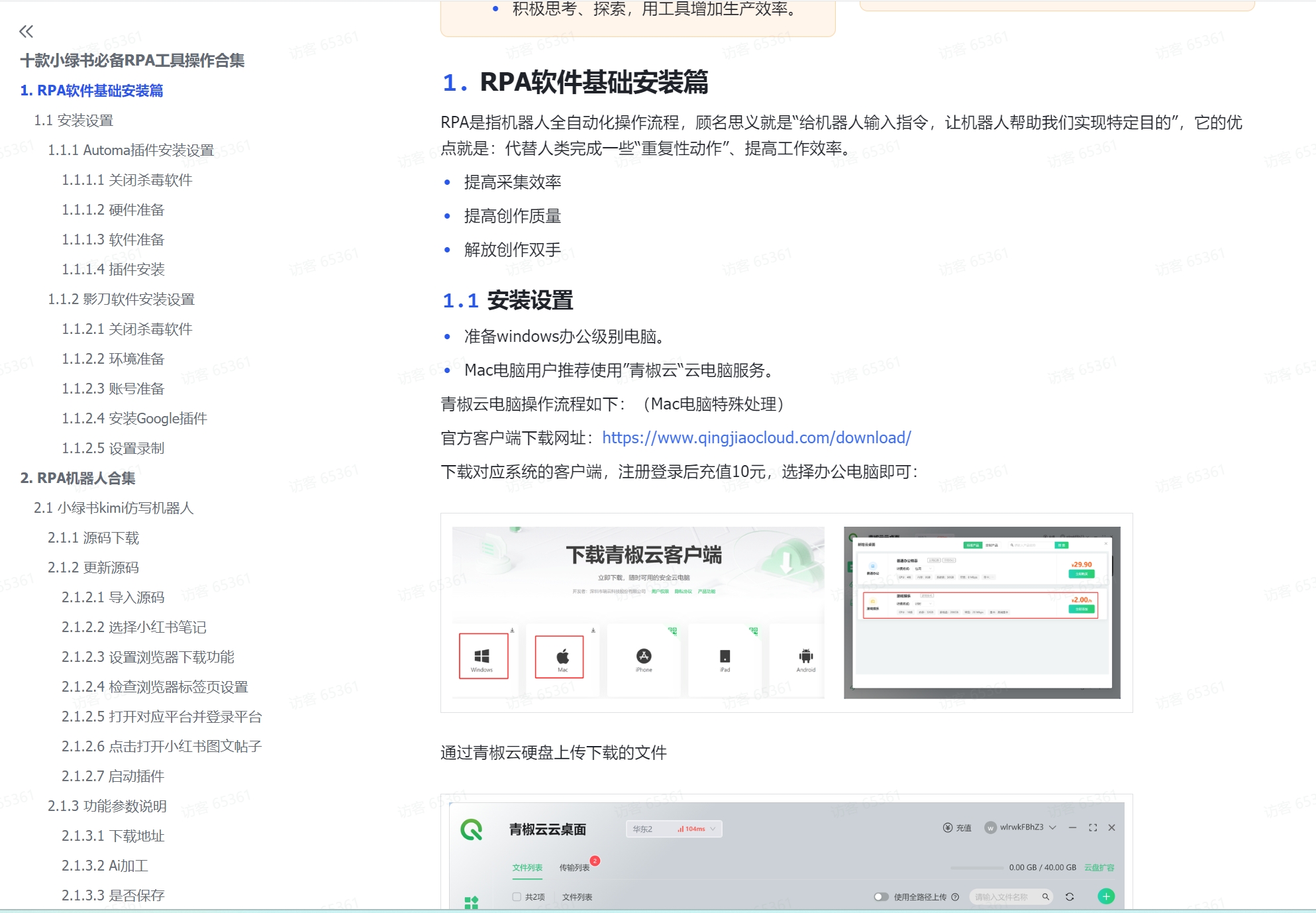Click the refresh icon in the file list toolbar
This screenshot has height=913, width=1316.
pos(1070,897)
